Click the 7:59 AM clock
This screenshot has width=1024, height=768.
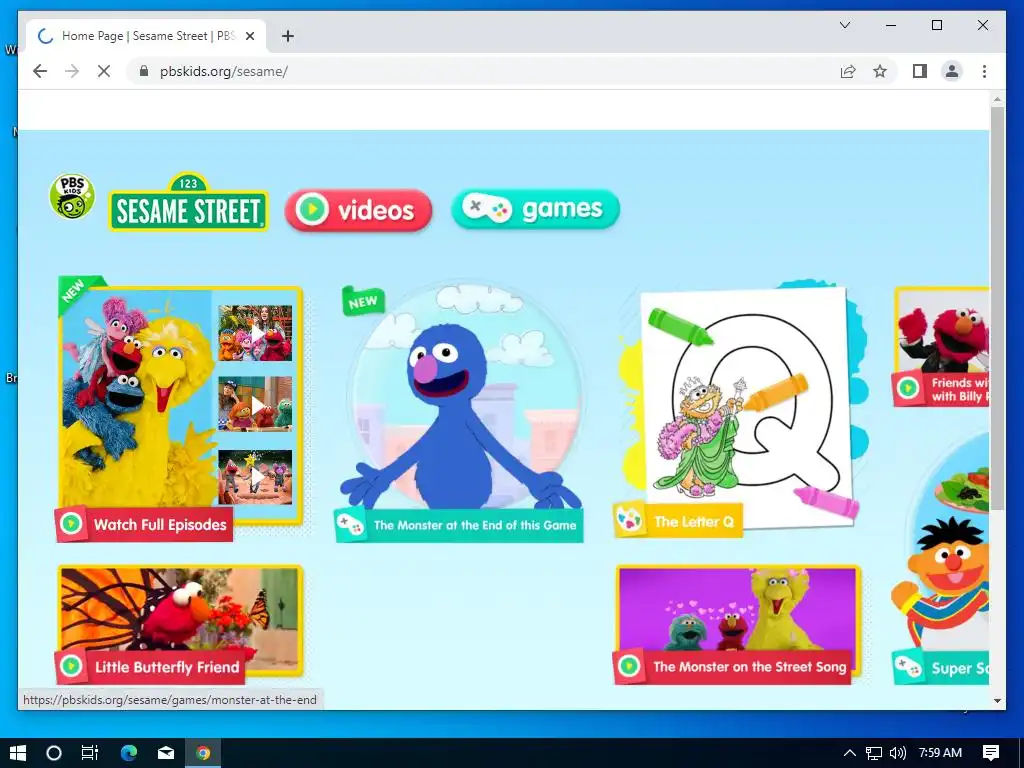[x=940, y=753]
